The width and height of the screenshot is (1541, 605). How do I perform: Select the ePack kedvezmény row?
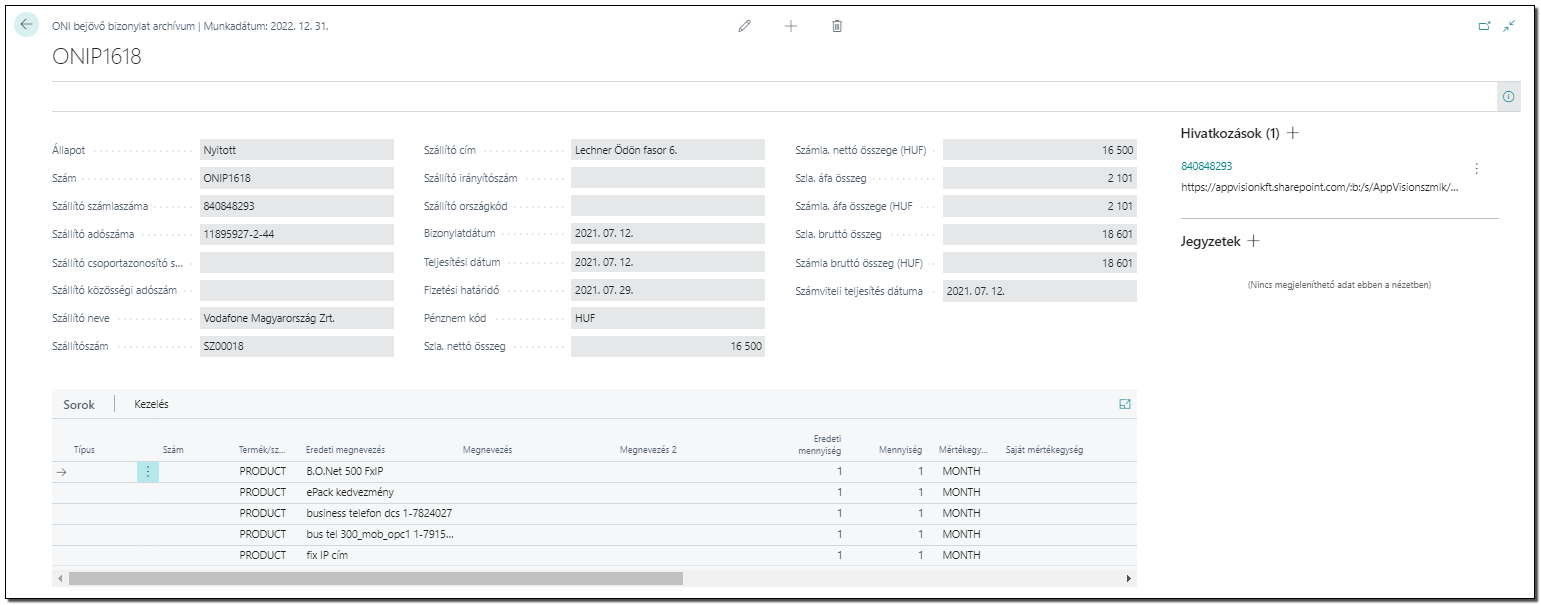click(x=594, y=492)
